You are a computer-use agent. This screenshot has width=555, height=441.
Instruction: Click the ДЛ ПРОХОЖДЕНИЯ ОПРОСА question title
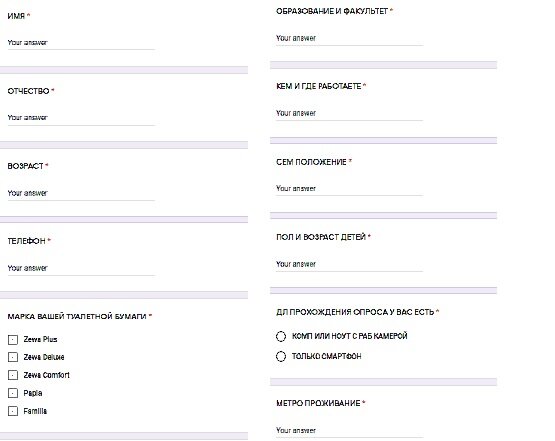tap(355, 312)
